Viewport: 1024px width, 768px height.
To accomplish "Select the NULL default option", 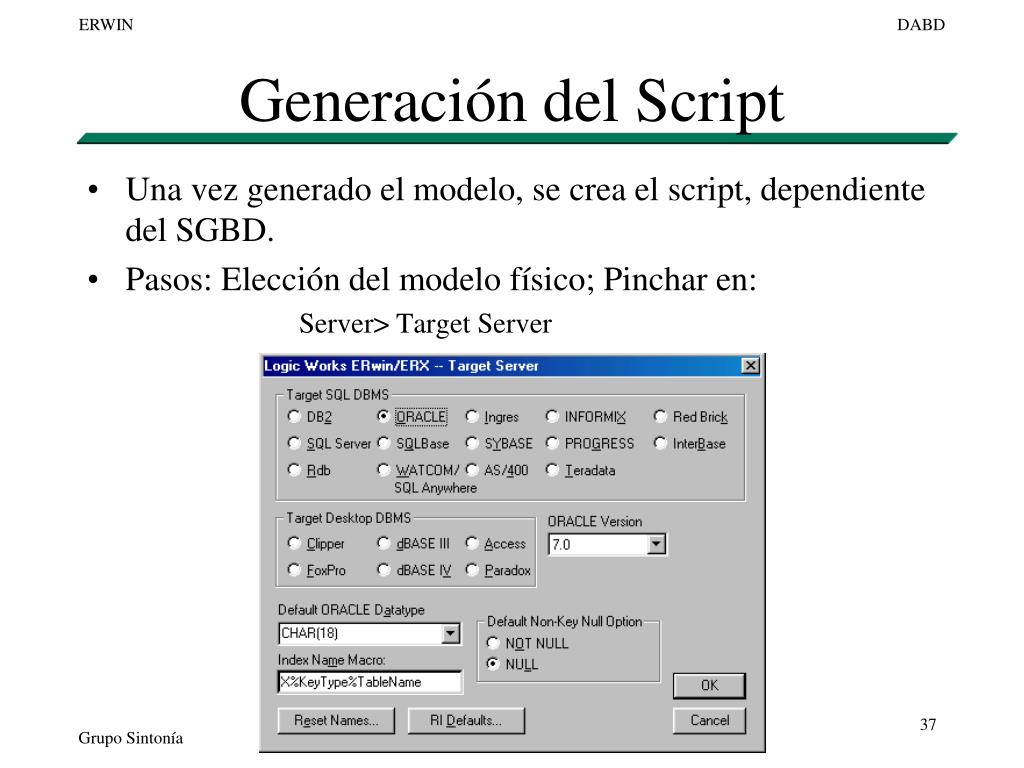I will (x=493, y=664).
